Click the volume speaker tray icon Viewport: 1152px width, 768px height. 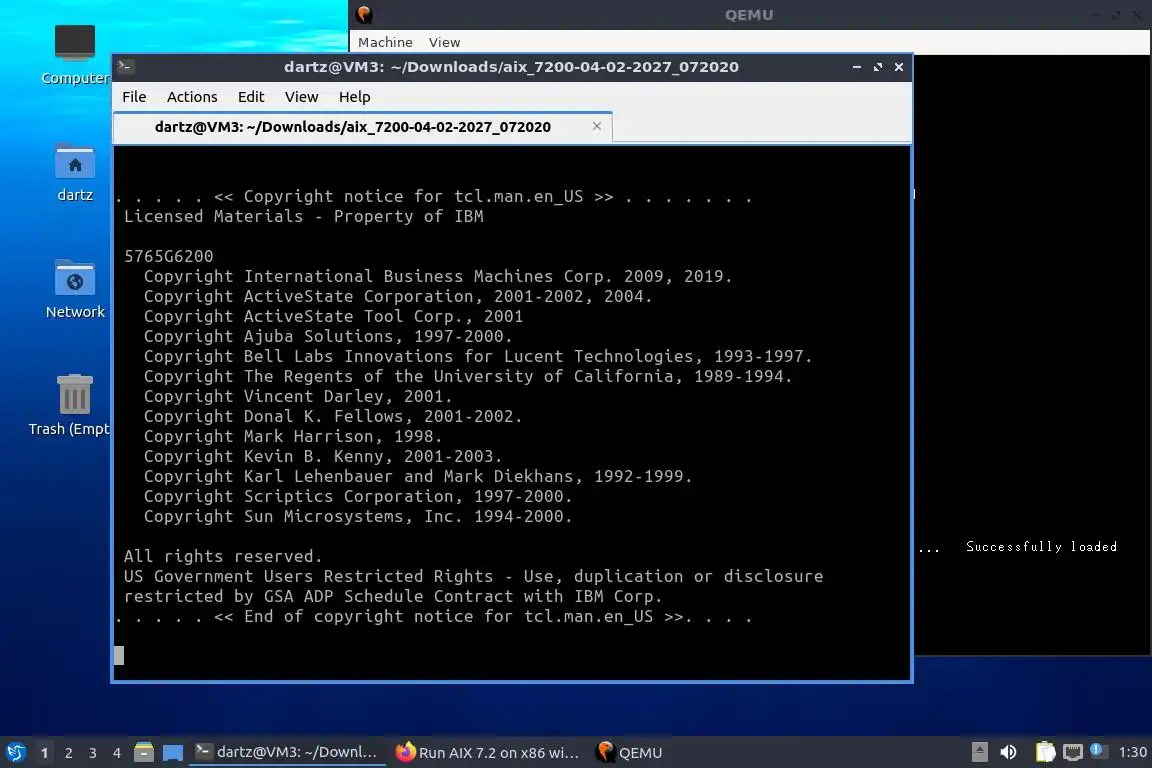click(1008, 752)
